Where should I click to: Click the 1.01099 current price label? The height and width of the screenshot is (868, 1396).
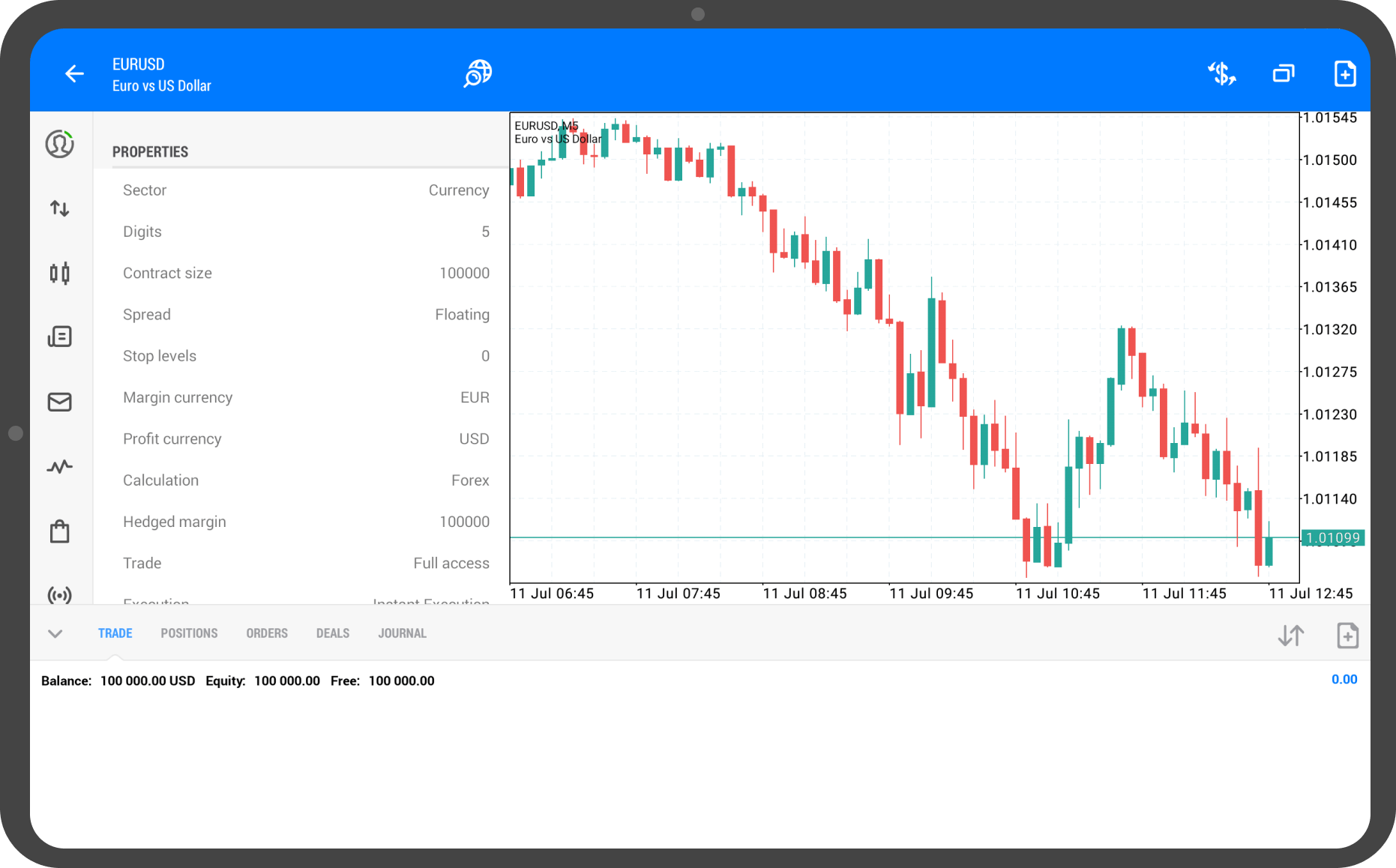coord(1332,537)
